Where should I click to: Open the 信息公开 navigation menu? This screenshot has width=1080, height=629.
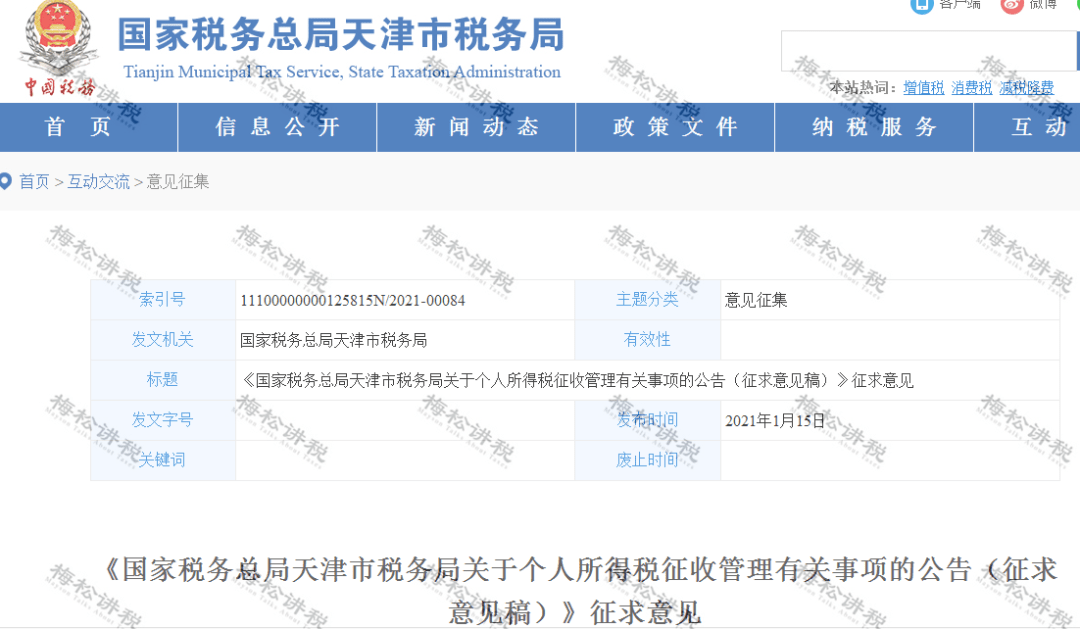pos(277,127)
